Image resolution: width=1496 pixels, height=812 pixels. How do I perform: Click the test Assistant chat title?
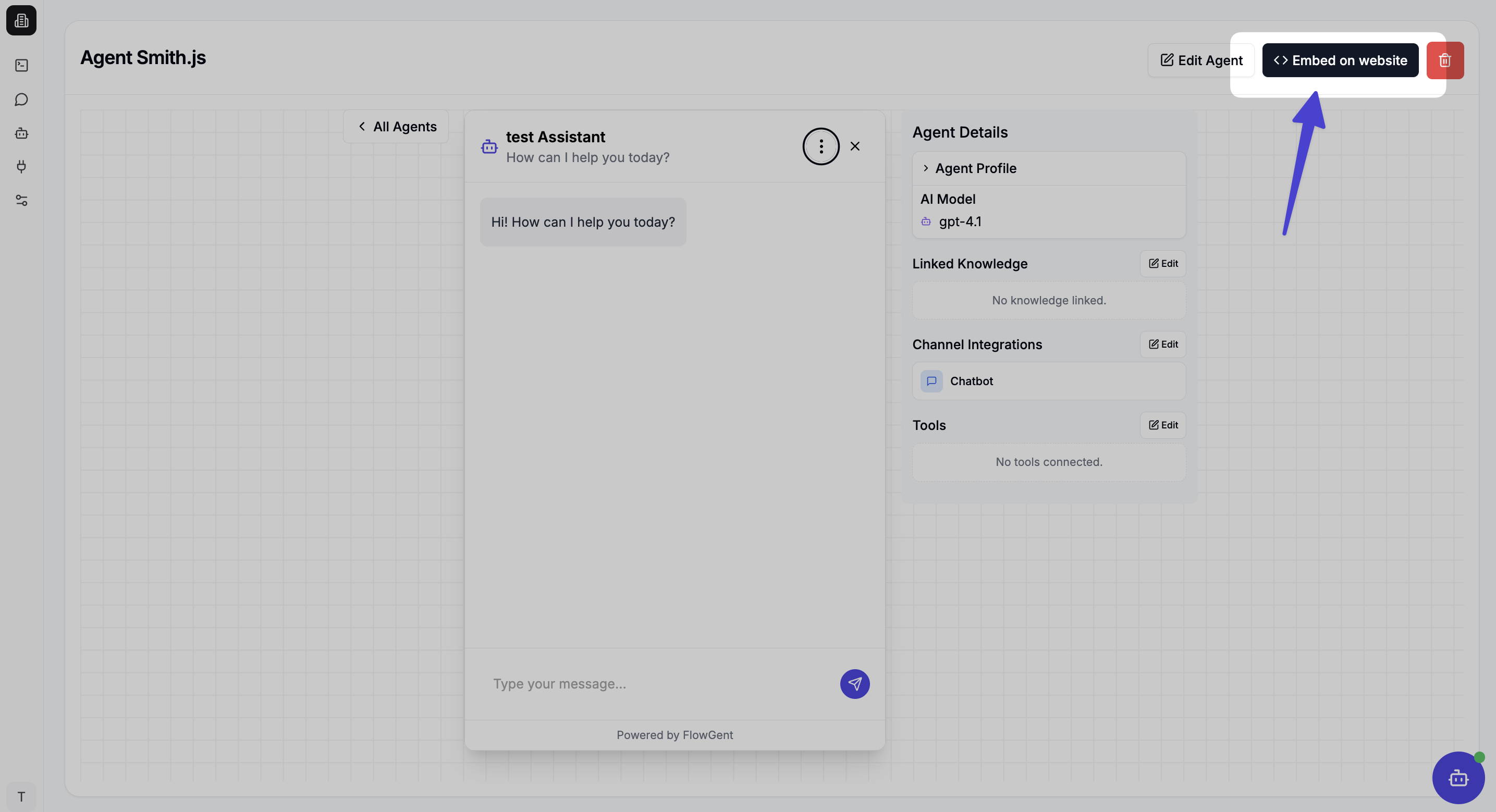555,137
